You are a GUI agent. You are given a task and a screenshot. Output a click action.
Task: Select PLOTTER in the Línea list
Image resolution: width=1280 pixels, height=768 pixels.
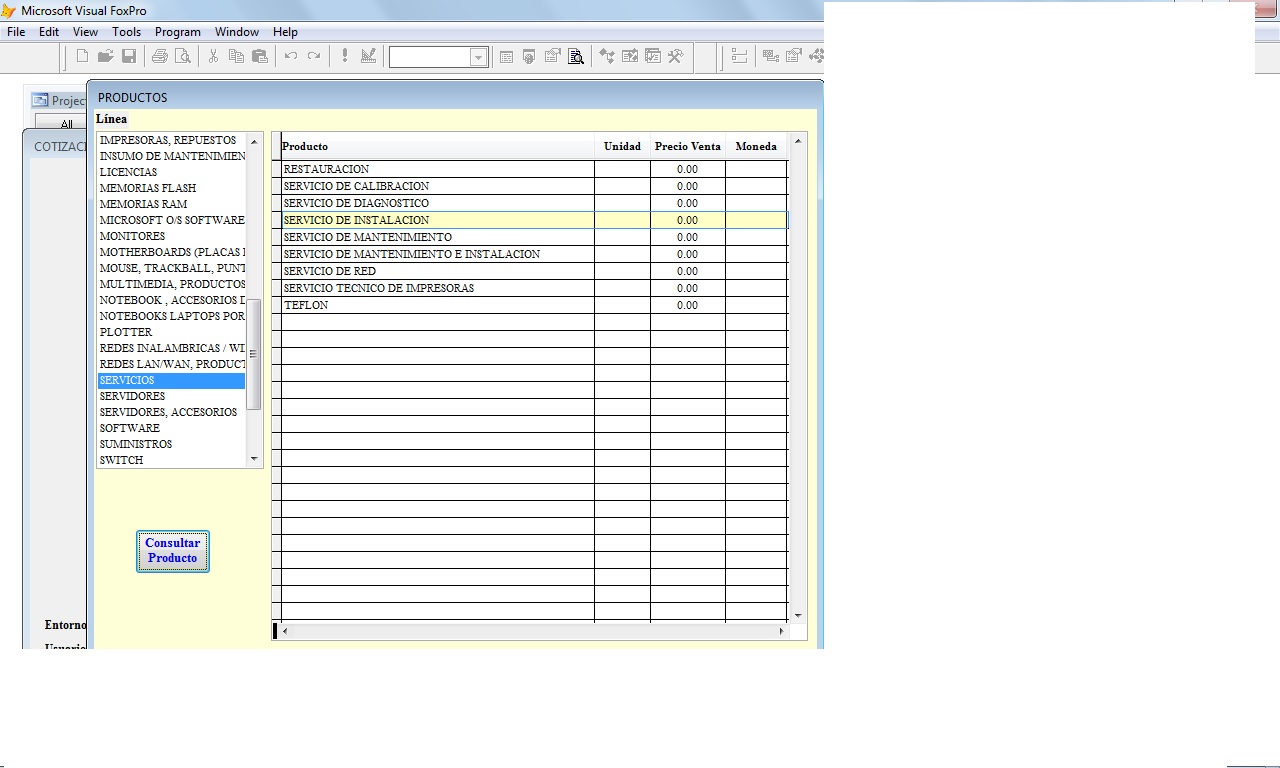(x=171, y=332)
